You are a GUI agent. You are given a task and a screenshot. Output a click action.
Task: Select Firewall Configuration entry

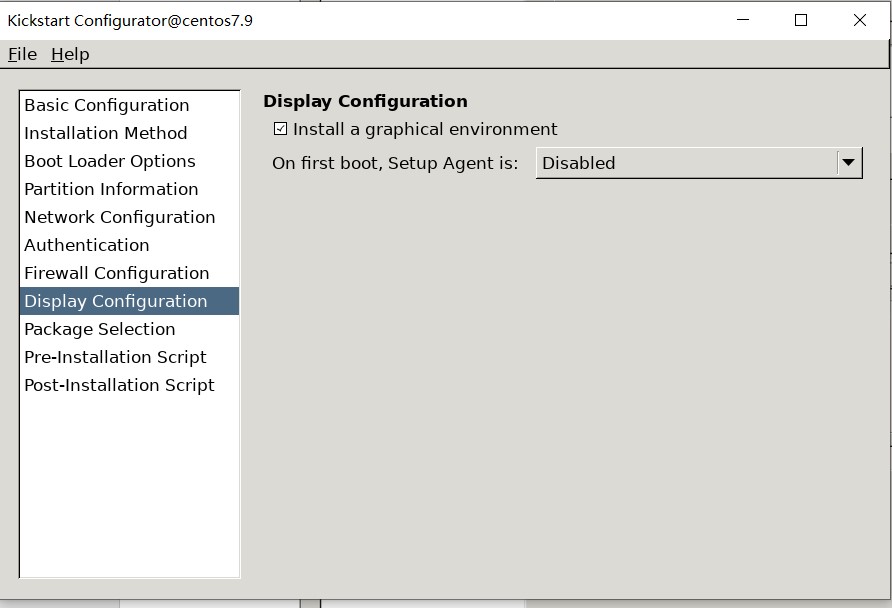point(116,273)
